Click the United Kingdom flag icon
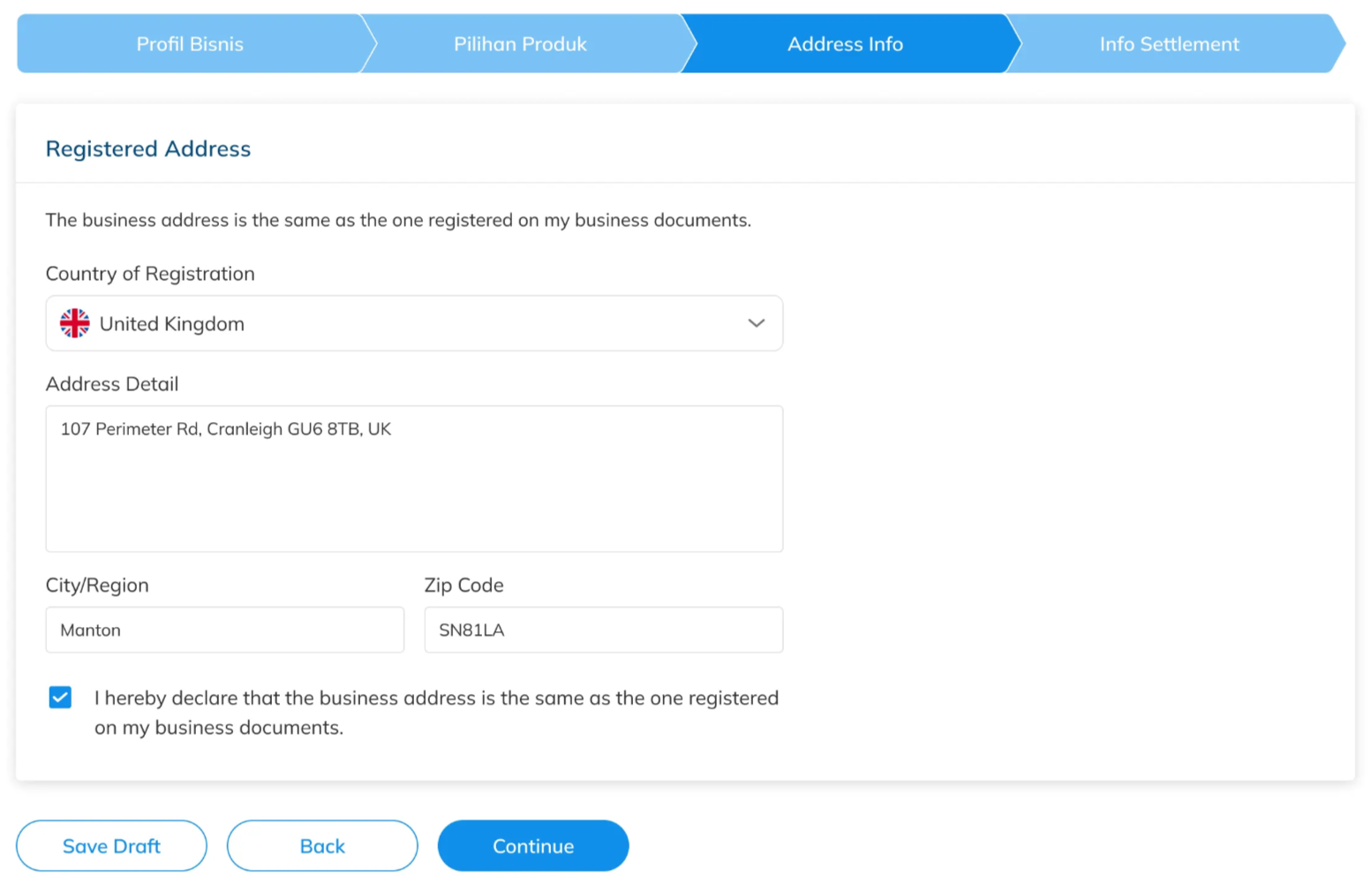1372x892 pixels. point(75,323)
